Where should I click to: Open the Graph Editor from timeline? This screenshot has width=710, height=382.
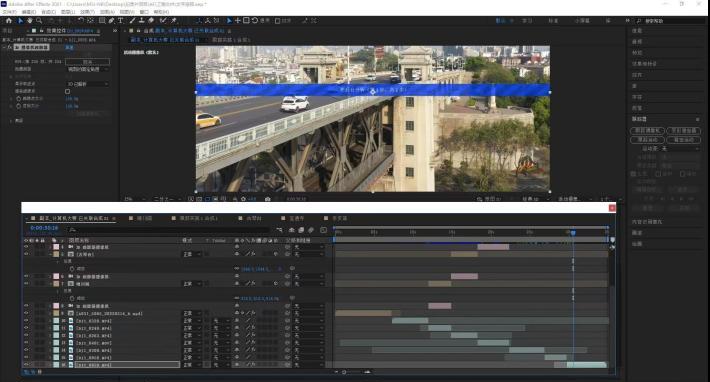[x=323, y=230]
